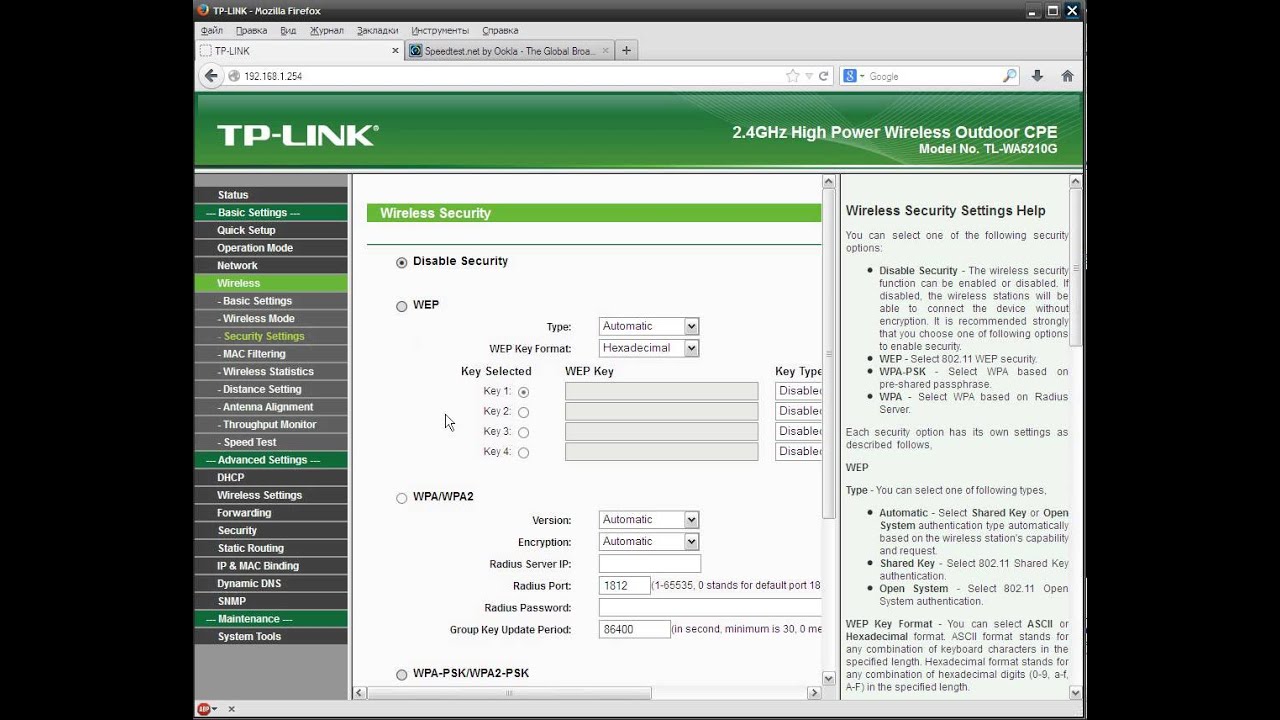The height and width of the screenshot is (720, 1280).
Task: Open the MAC Filtering submenu item
Action: (253, 354)
